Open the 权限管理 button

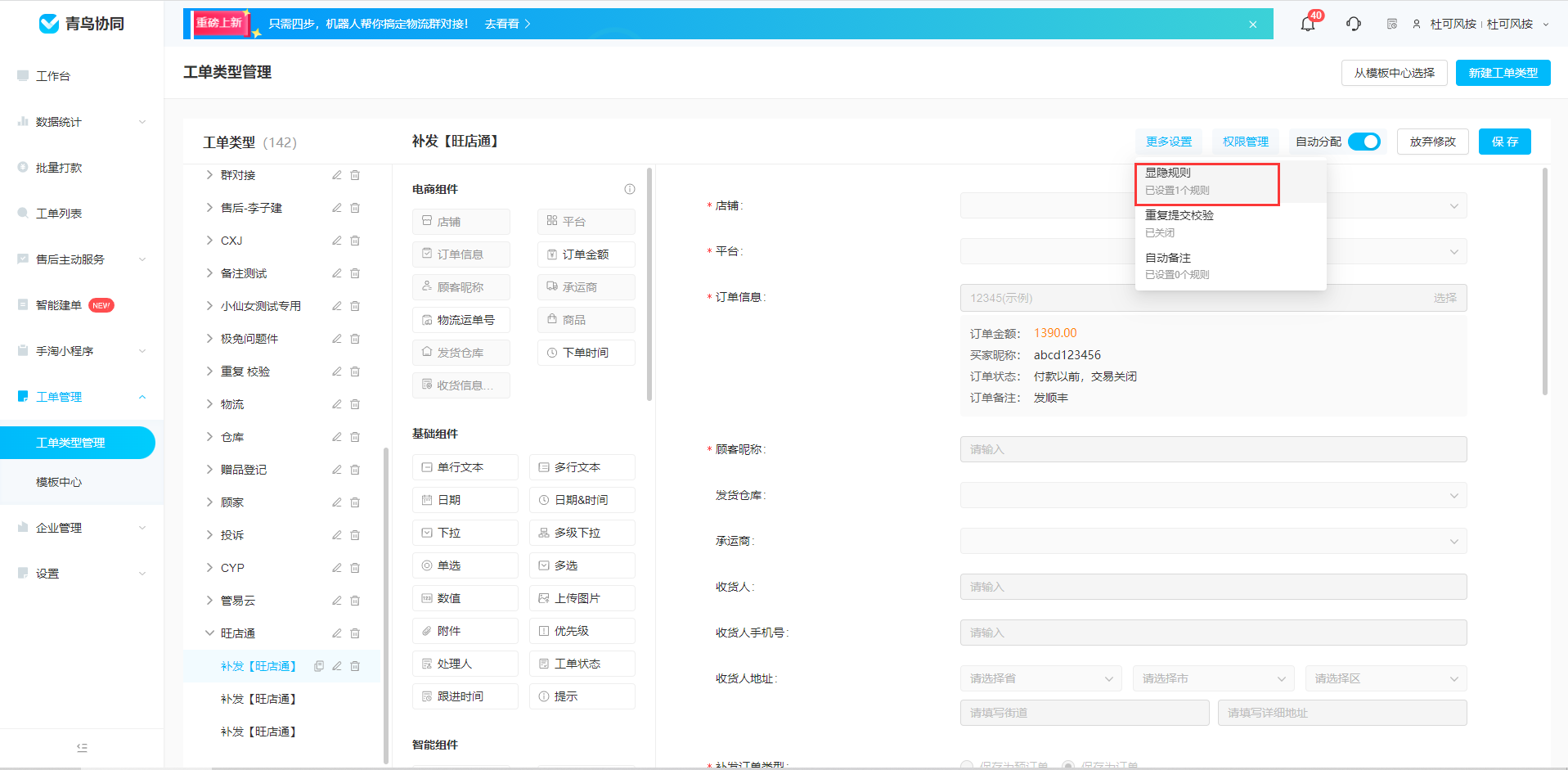pyautogui.click(x=1246, y=142)
